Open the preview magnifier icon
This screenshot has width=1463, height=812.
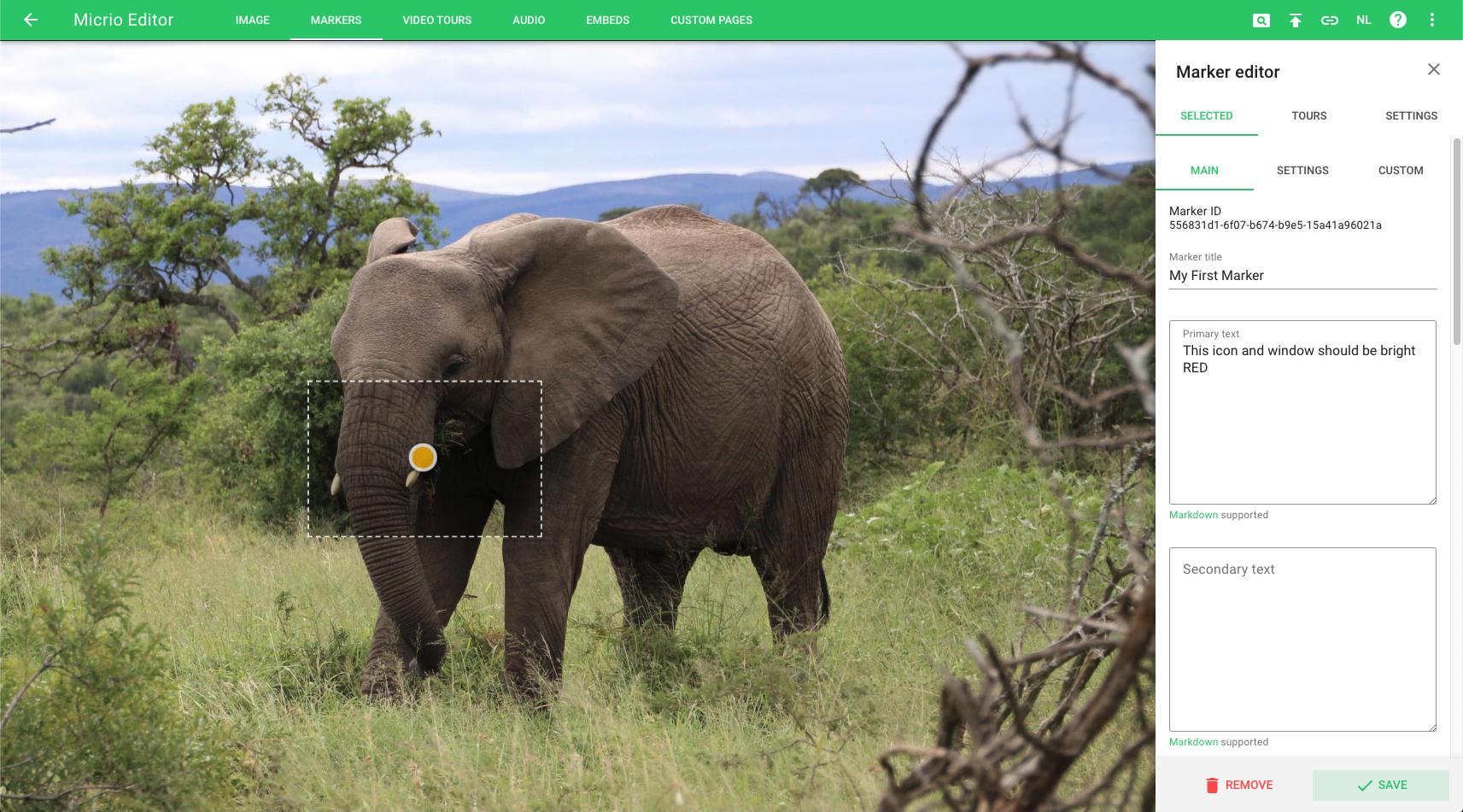[x=1261, y=20]
